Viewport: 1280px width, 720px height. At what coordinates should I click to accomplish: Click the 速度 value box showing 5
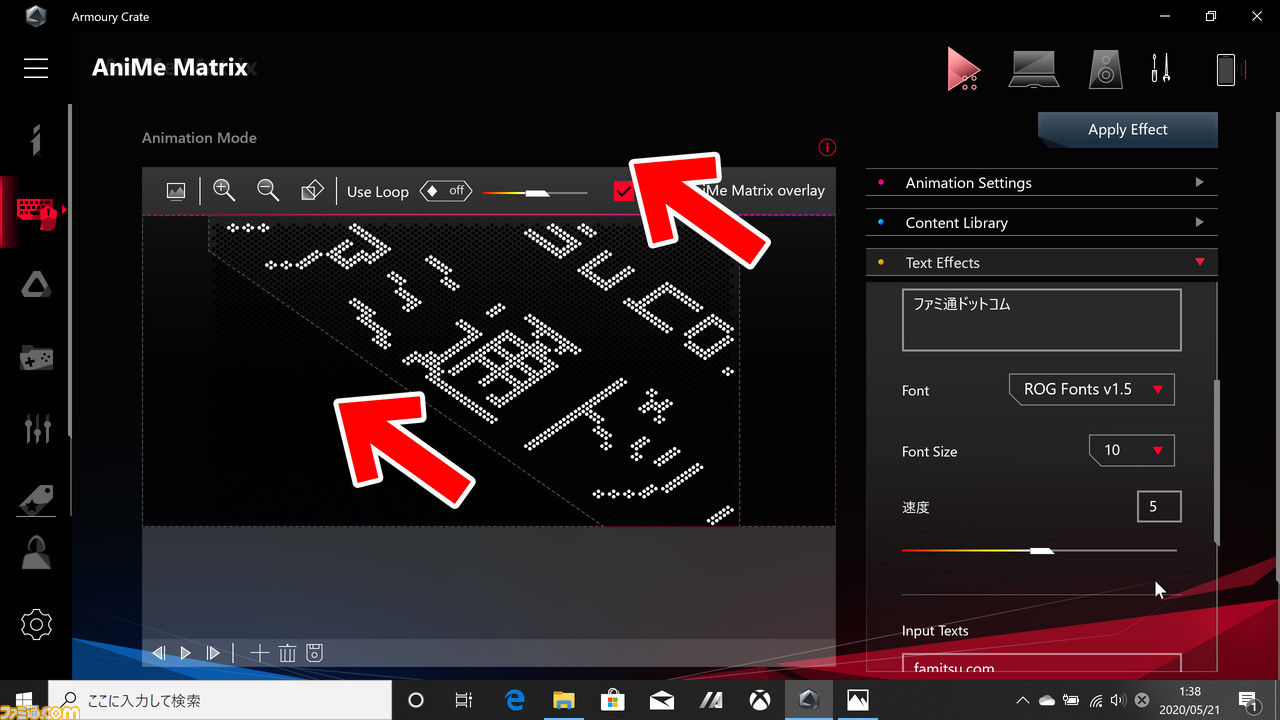(x=1159, y=507)
